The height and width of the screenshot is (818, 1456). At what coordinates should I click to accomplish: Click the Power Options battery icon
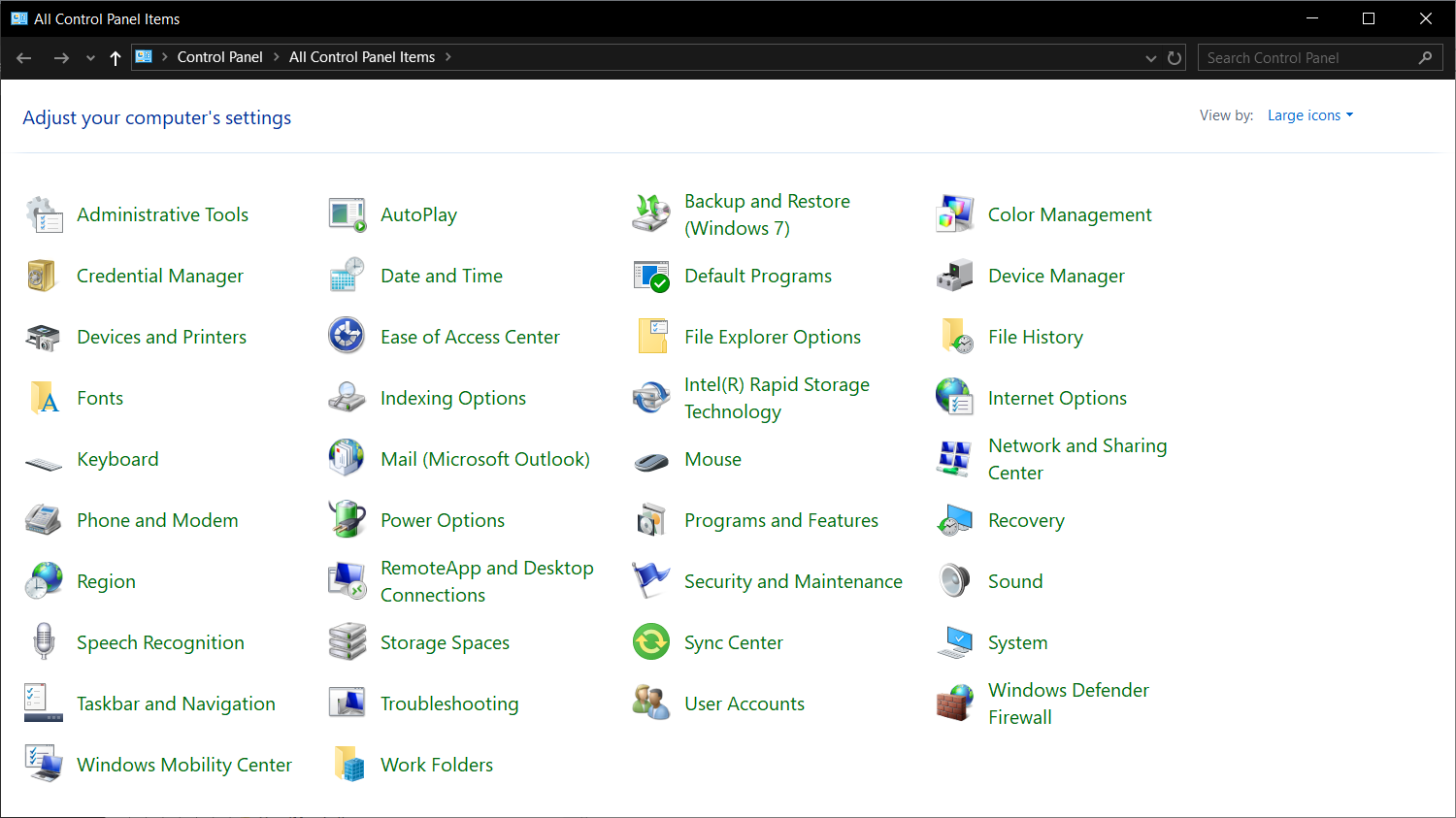pos(347,520)
